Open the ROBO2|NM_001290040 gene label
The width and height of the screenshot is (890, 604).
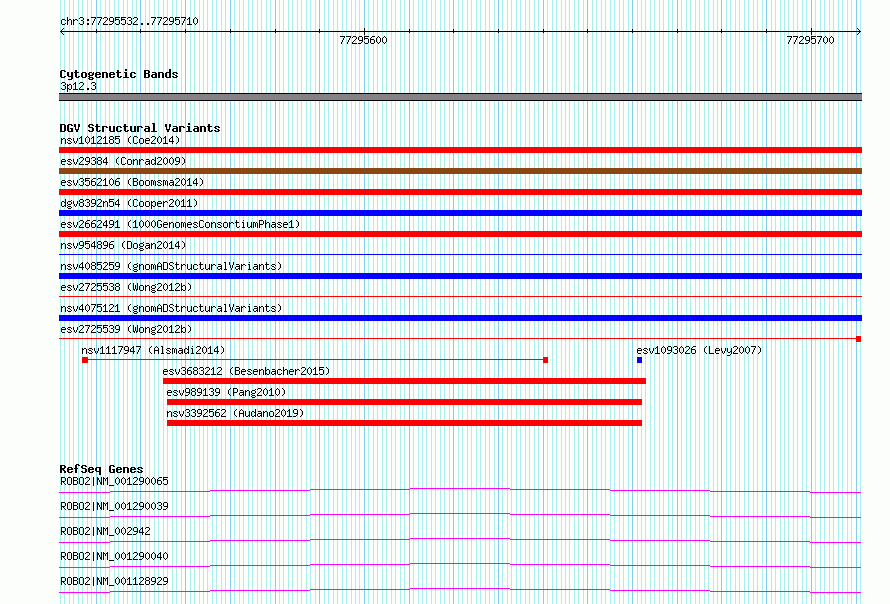(x=114, y=556)
